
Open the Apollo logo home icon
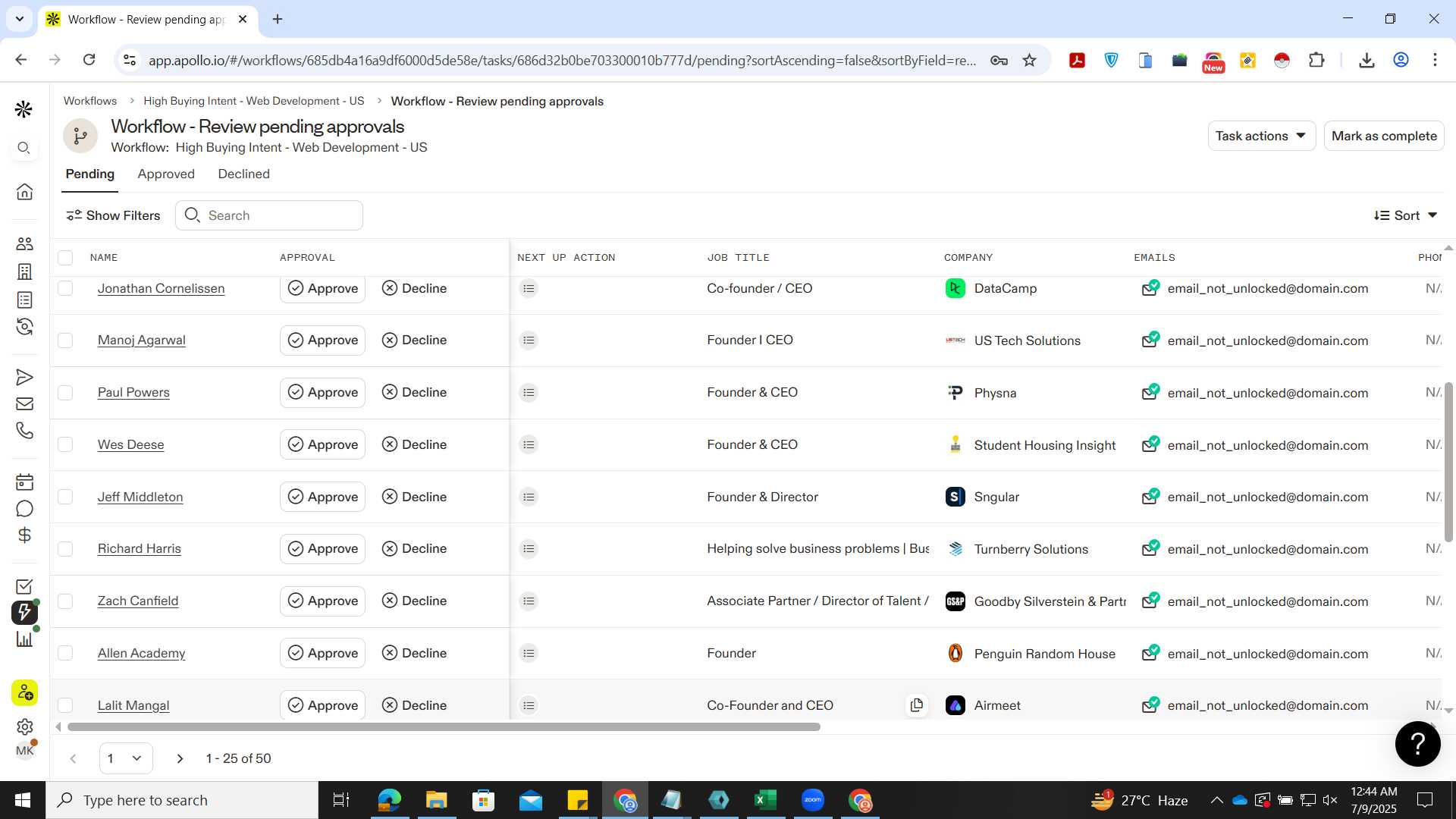tap(24, 109)
